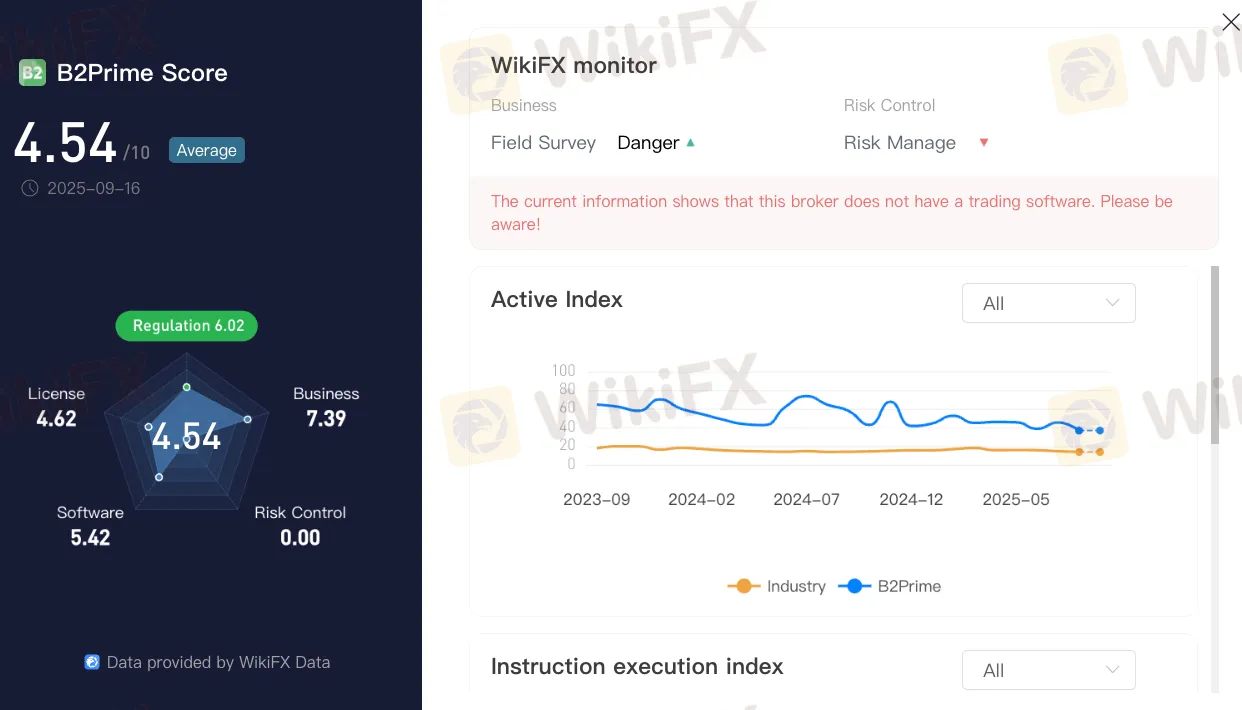Image resolution: width=1242 pixels, height=710 pixels.
Task: Click the clock icon beside the date
Action: click(x=30, y=188)
